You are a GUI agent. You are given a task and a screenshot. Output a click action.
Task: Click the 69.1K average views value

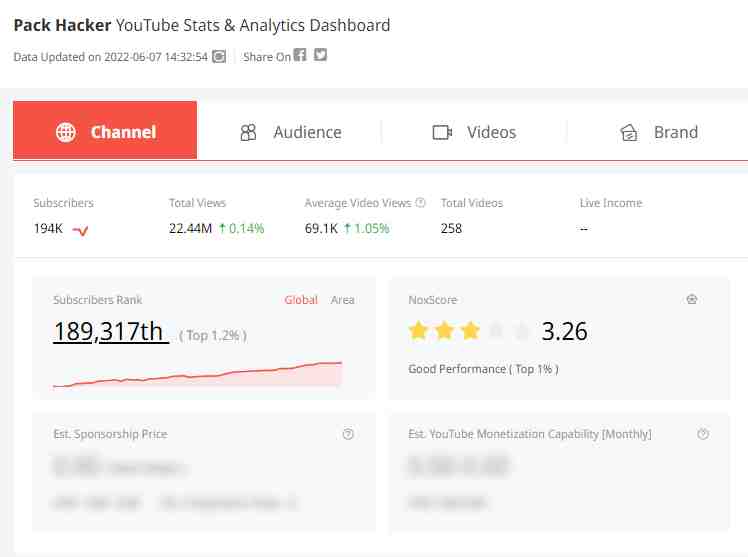321,228
